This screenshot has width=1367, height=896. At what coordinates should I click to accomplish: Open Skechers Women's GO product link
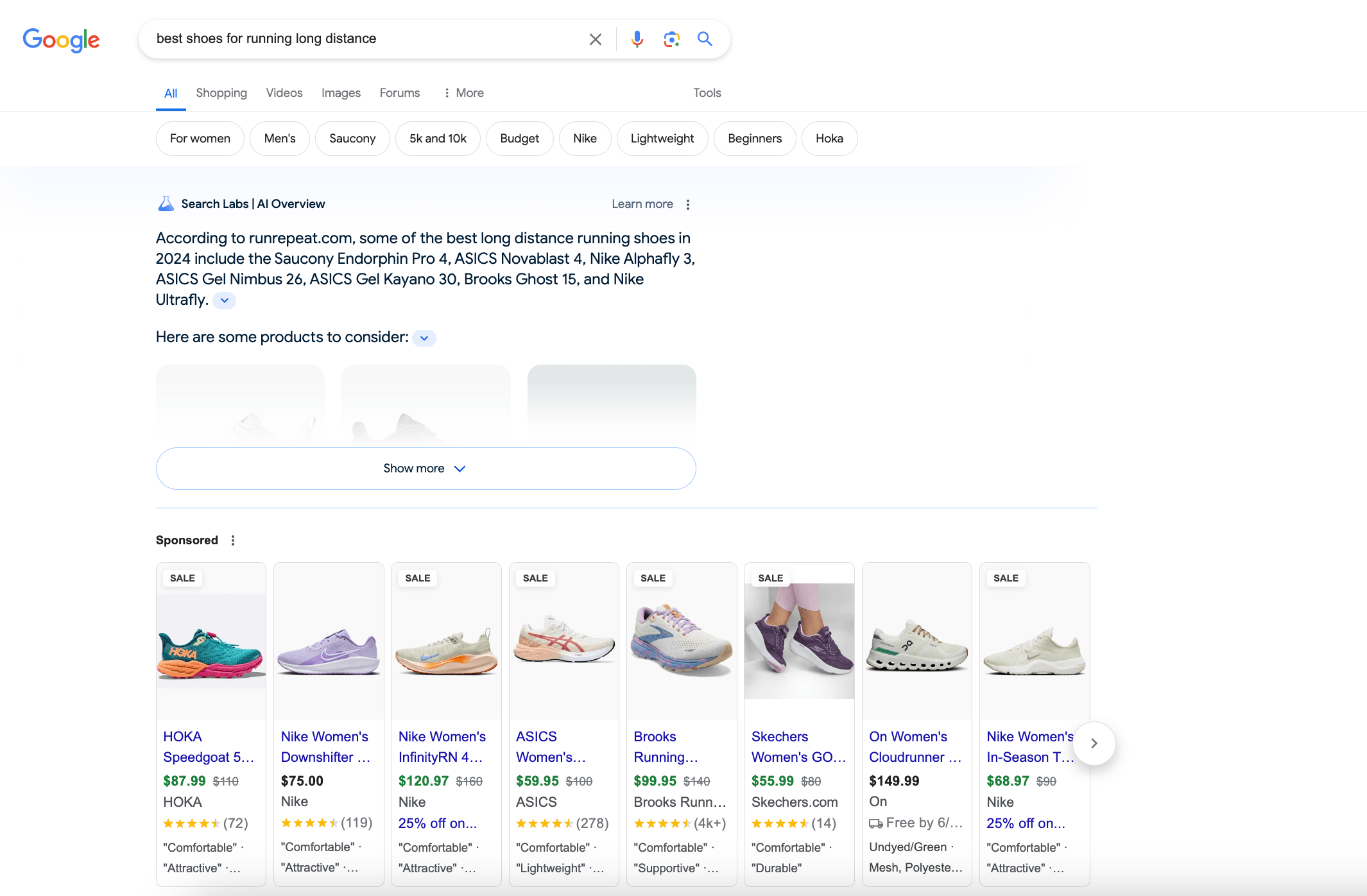click(x=799, y=747)
